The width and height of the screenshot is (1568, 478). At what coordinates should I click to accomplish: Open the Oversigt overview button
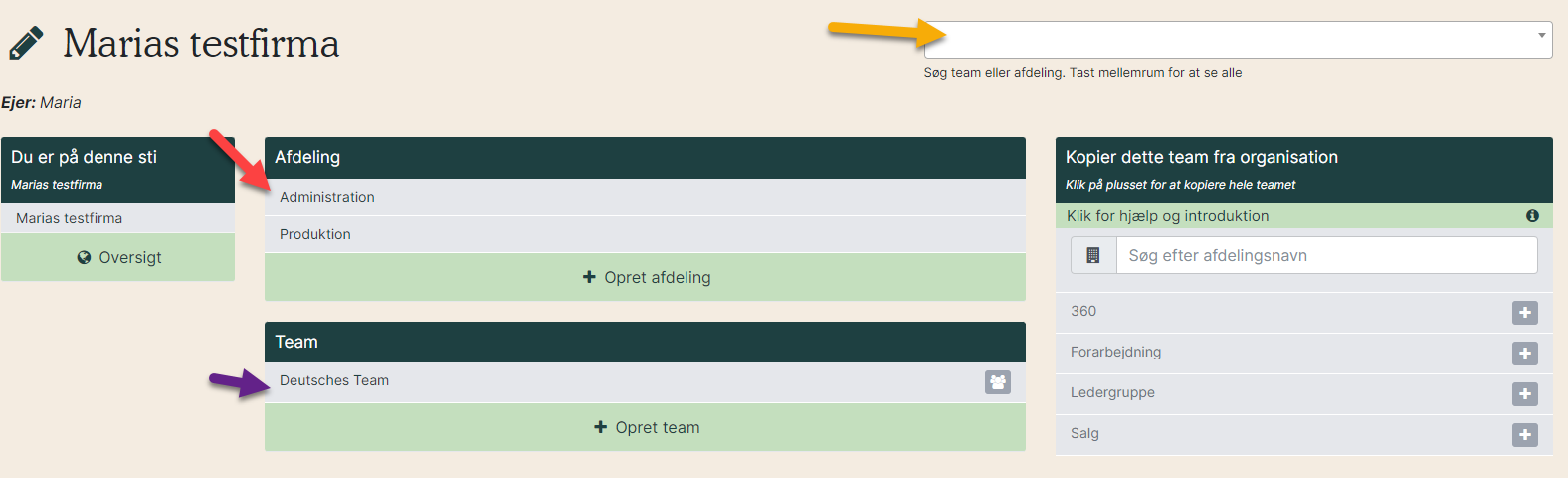pos(117,257)
